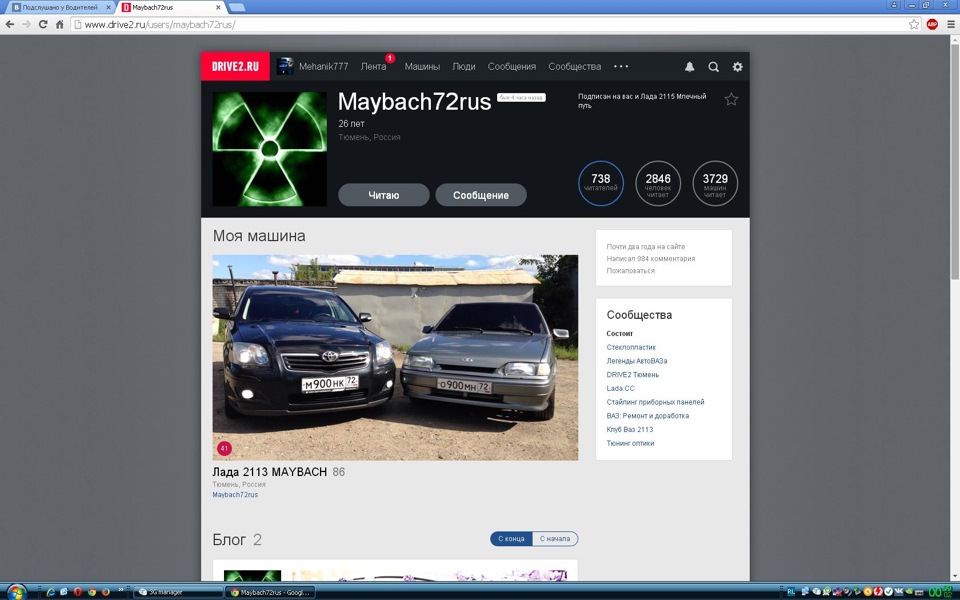
Task: Open the red 41 badge on car photo
Action: coord(224,448)
